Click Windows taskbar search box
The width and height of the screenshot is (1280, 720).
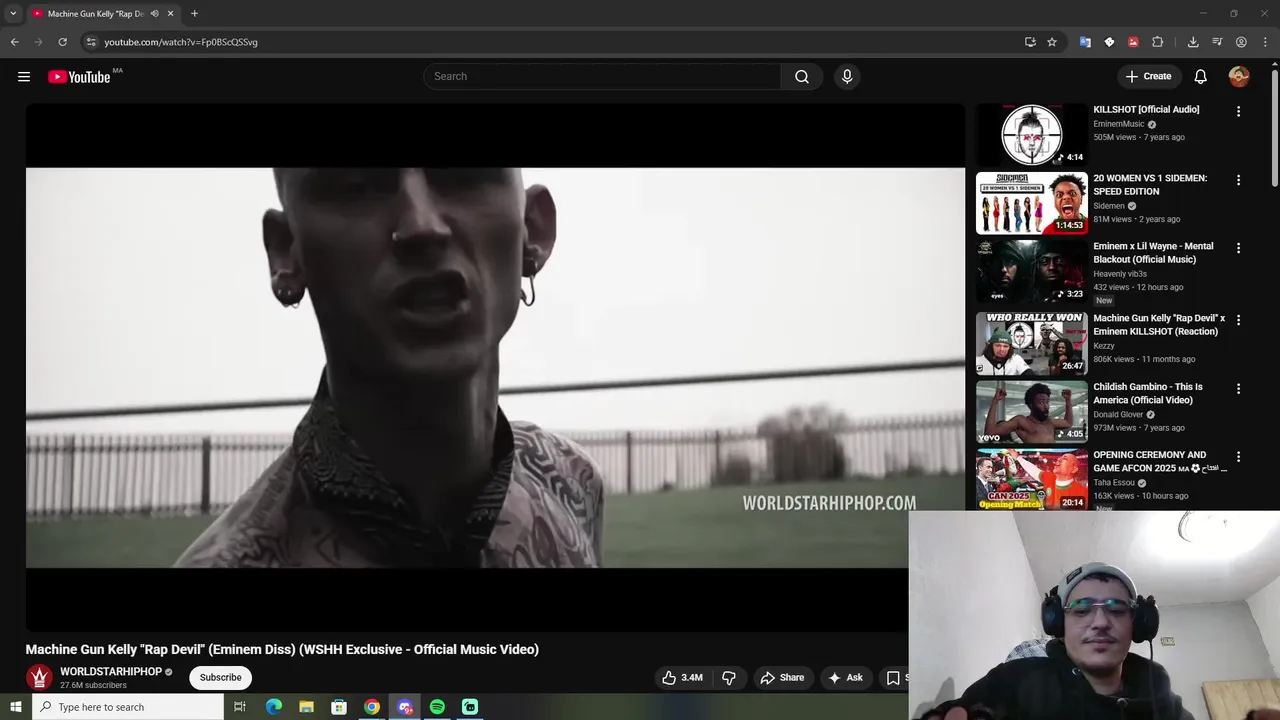127,707
